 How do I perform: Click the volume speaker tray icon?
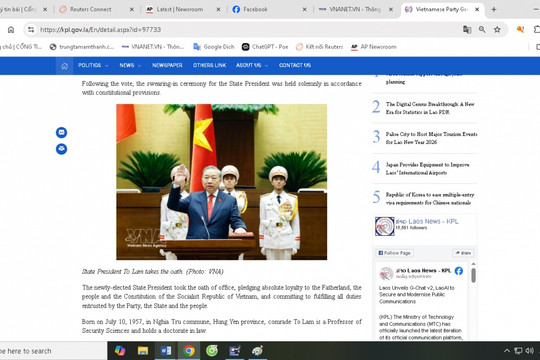tap(530, 351)
